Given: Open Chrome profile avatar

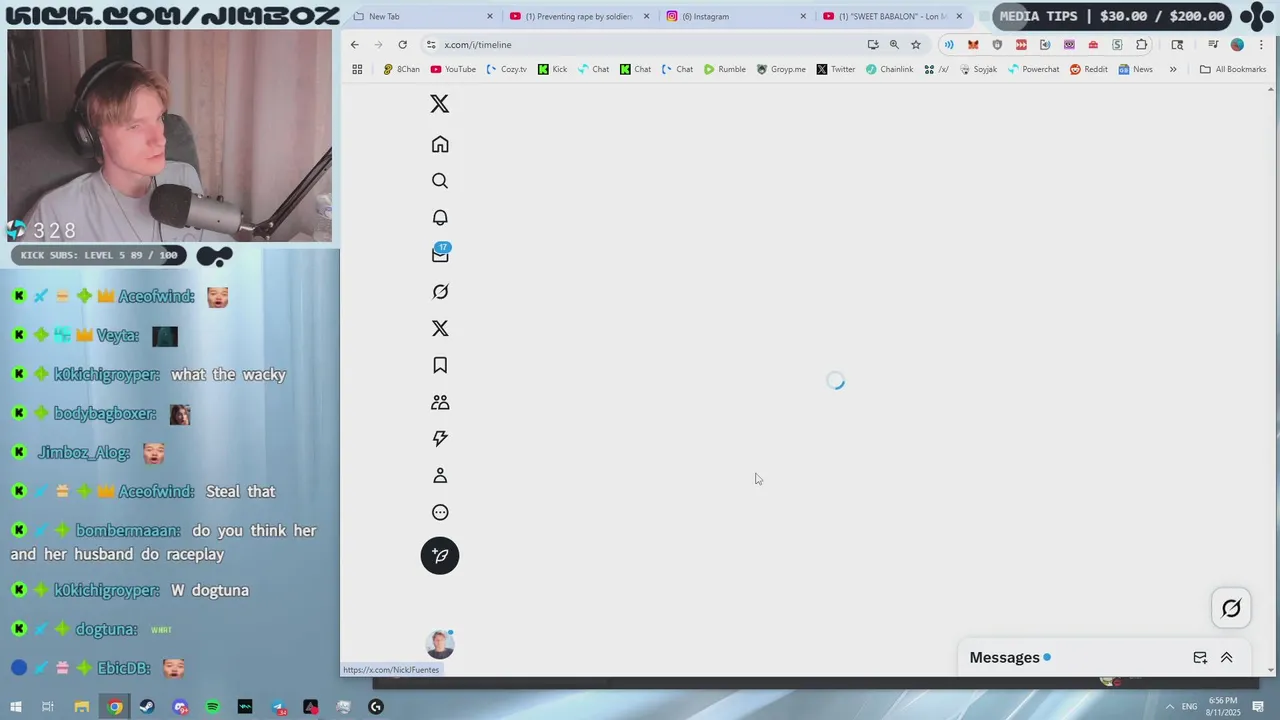Looking at the screenshot, I should (x=1237, y=44).
